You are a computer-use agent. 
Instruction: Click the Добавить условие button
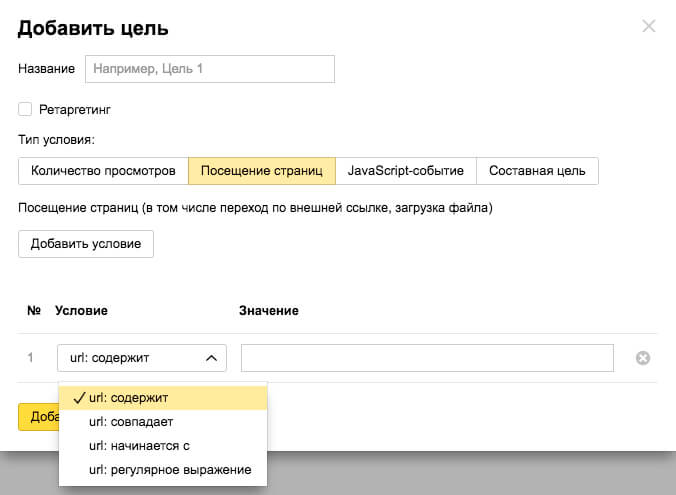(86, 244)
